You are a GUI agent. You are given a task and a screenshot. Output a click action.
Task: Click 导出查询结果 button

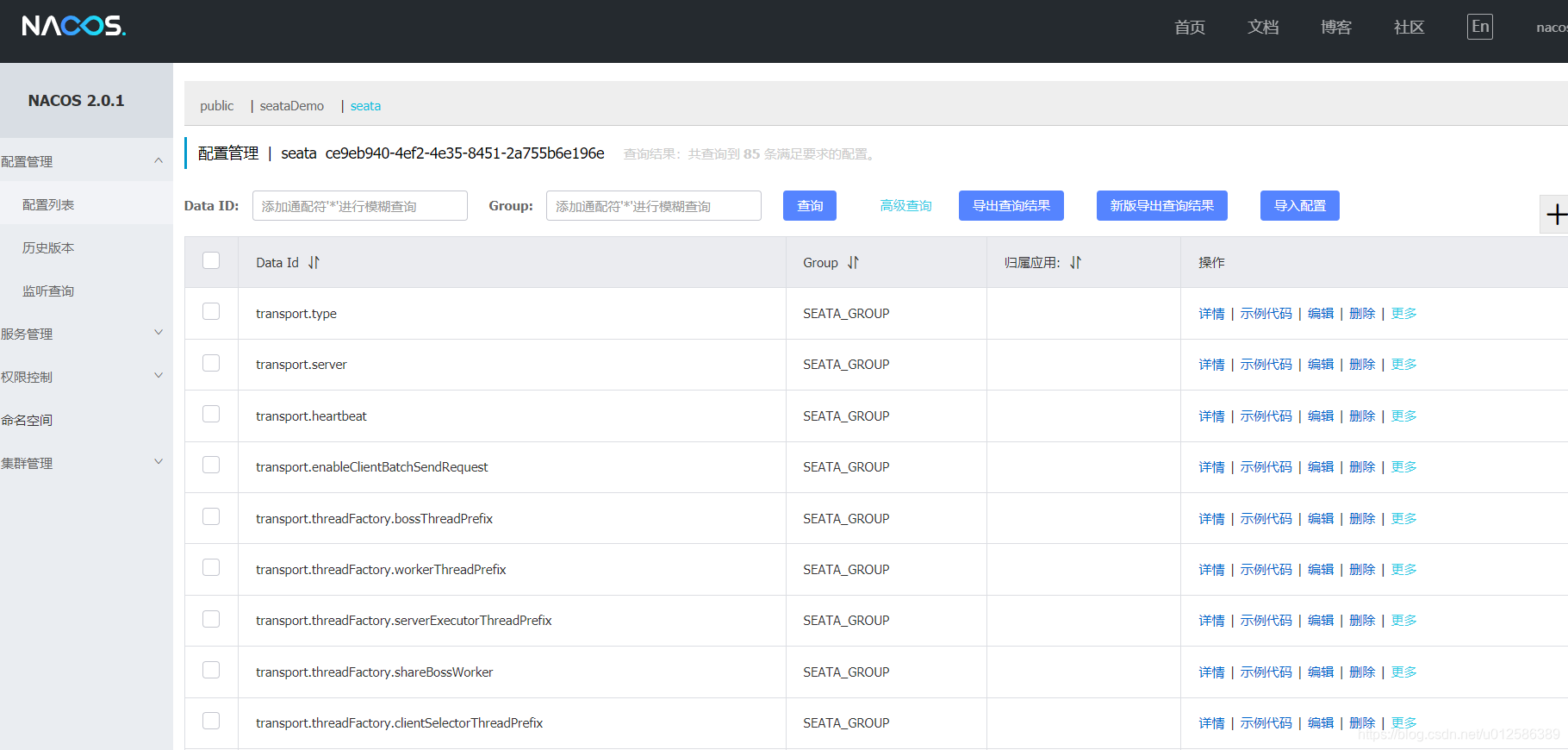click(x=1011, y=206)
